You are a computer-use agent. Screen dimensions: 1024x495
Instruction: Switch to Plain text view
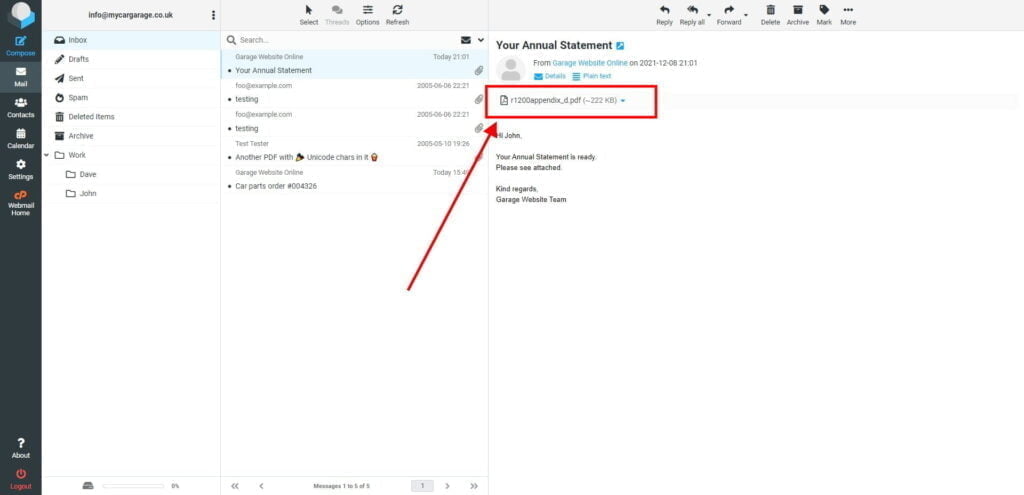point(592,76)
